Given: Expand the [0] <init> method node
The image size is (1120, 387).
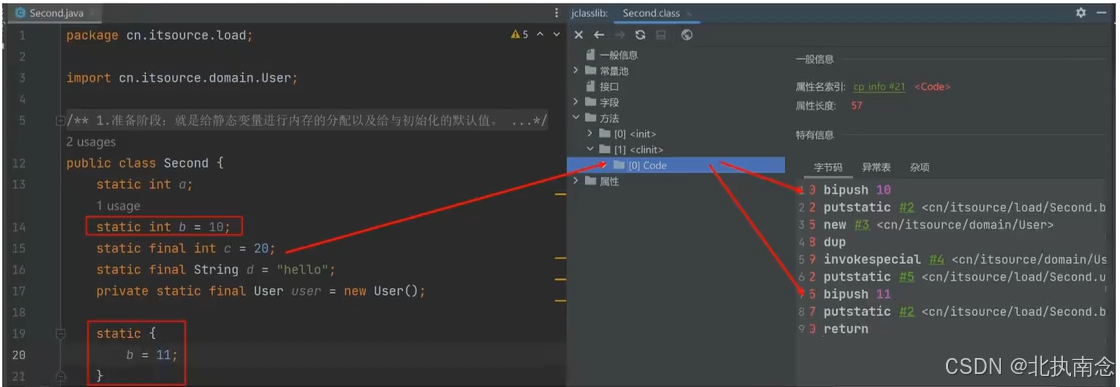Looking at the screenshot, I should pyautogui.click(x=589, y=134).
